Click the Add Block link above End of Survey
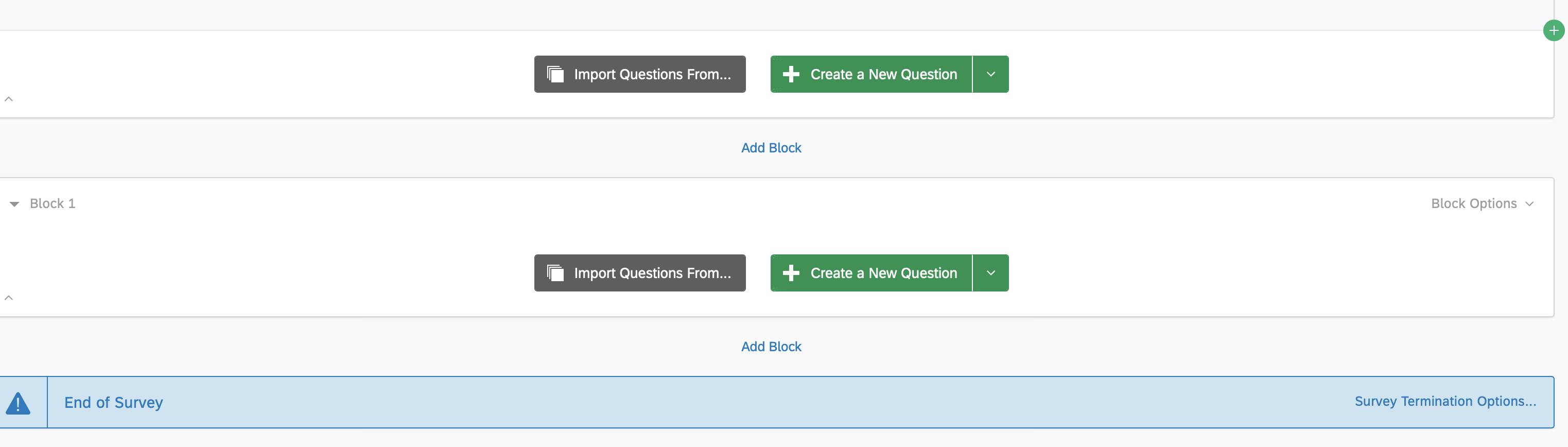The width and height of the screenshot is (1568, 447). point(771,347)
